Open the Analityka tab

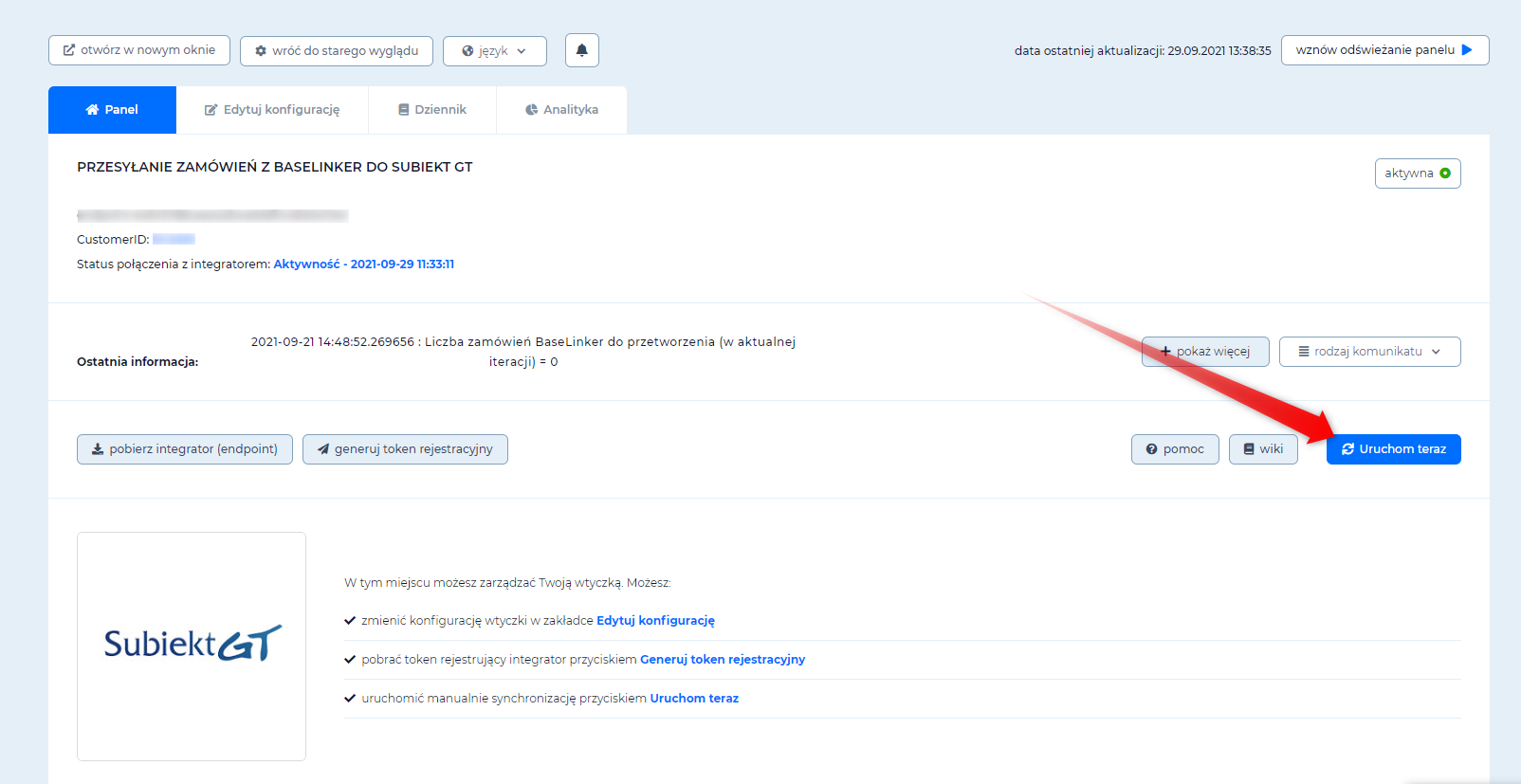(561, 110)
